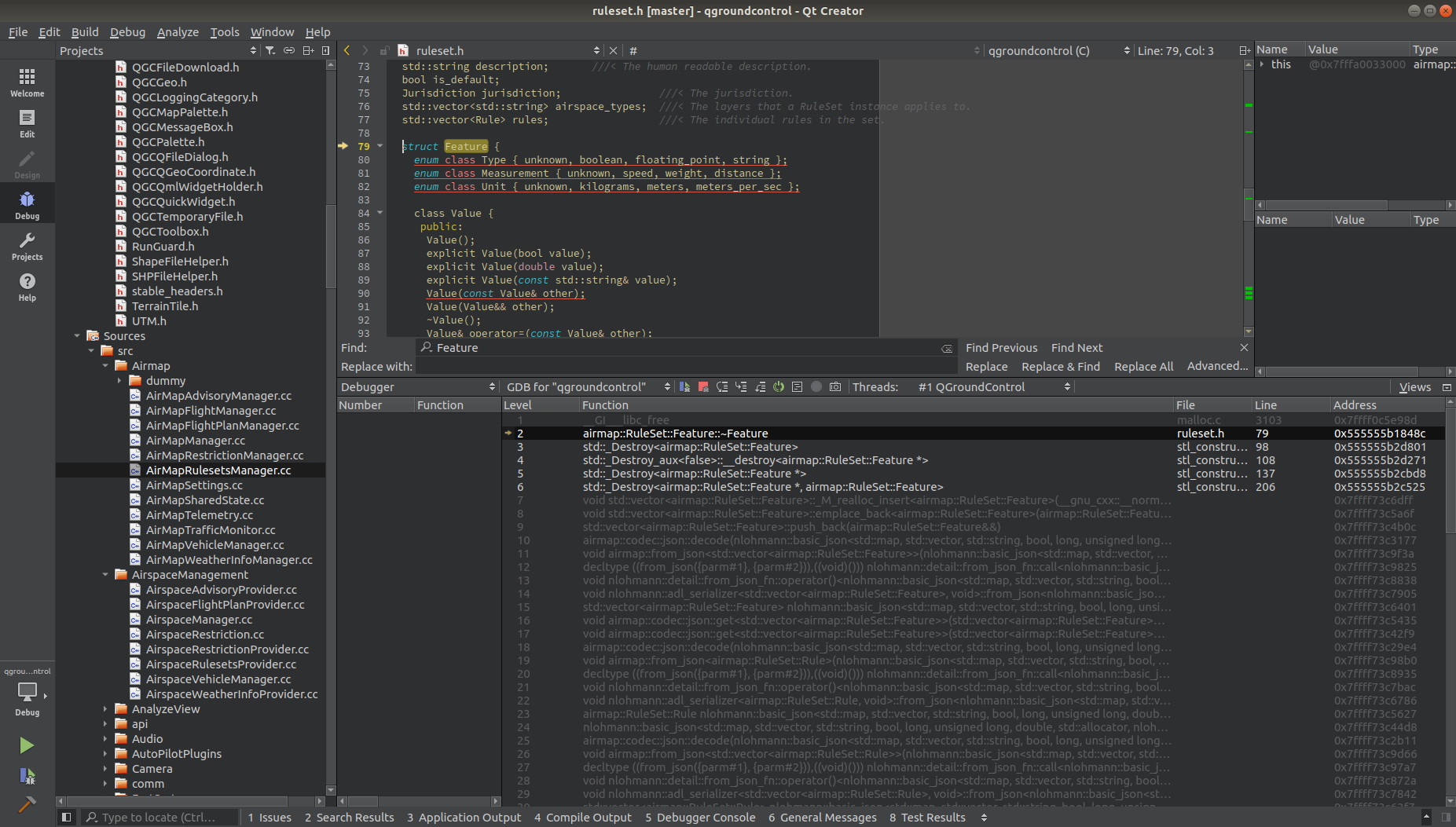Screen dimensions: 1456x827
Task: Start debugging with the run-debug icon
Action: tap(27, 776)
